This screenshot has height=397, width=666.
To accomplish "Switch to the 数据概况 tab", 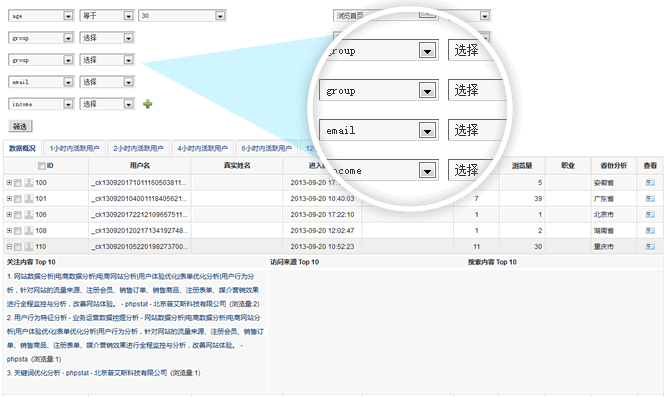I will click(23, 148).
